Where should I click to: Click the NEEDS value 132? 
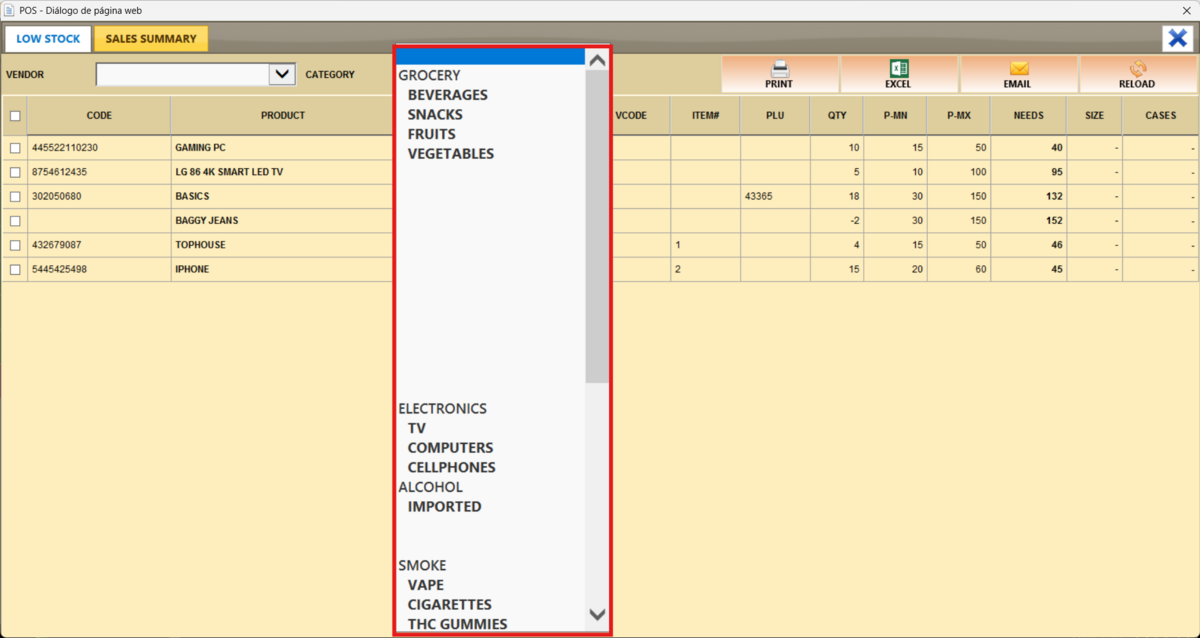point(1053,197)
